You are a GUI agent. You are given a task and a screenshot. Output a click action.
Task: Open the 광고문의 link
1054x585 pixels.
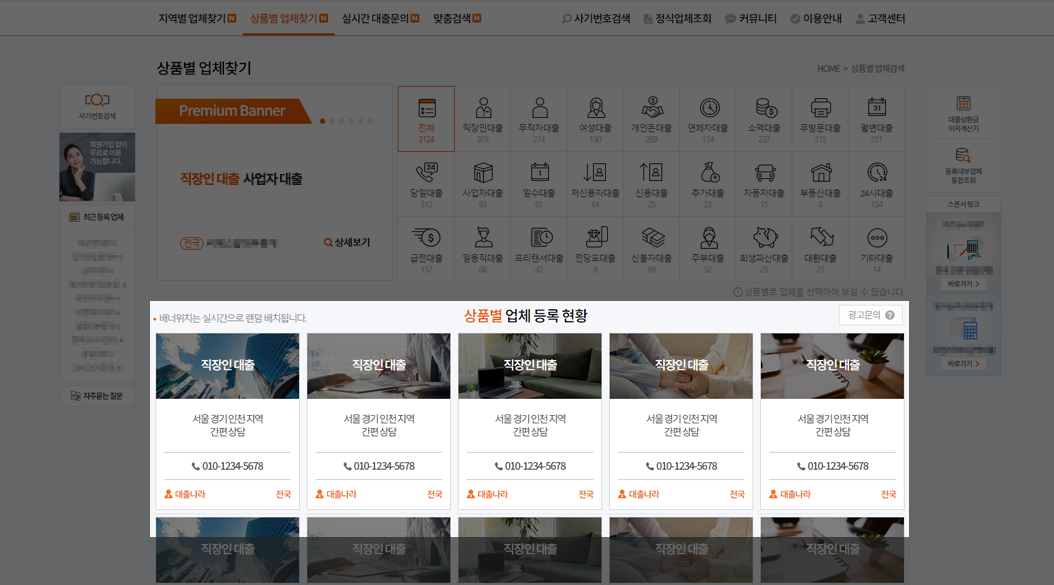(x=870, y=313)
